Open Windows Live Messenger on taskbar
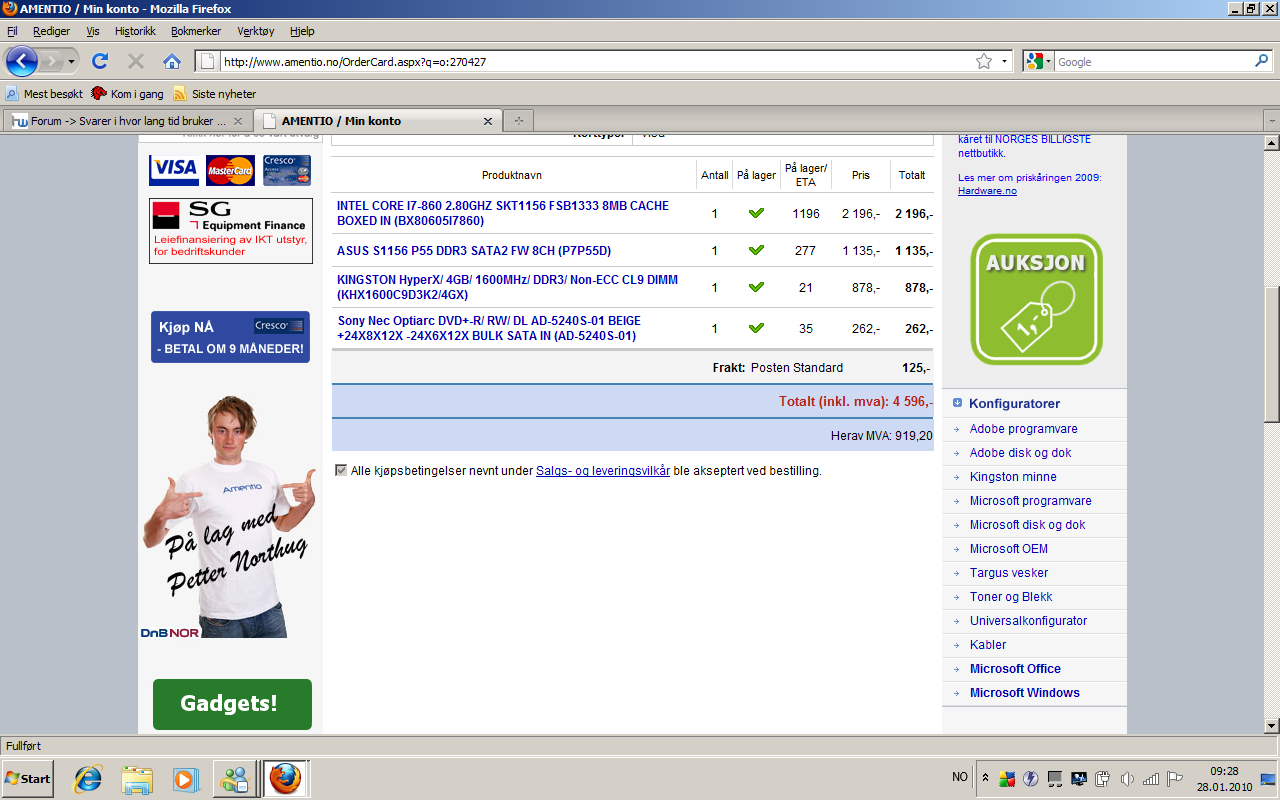 pyautogui.click(x=236, y=778)
